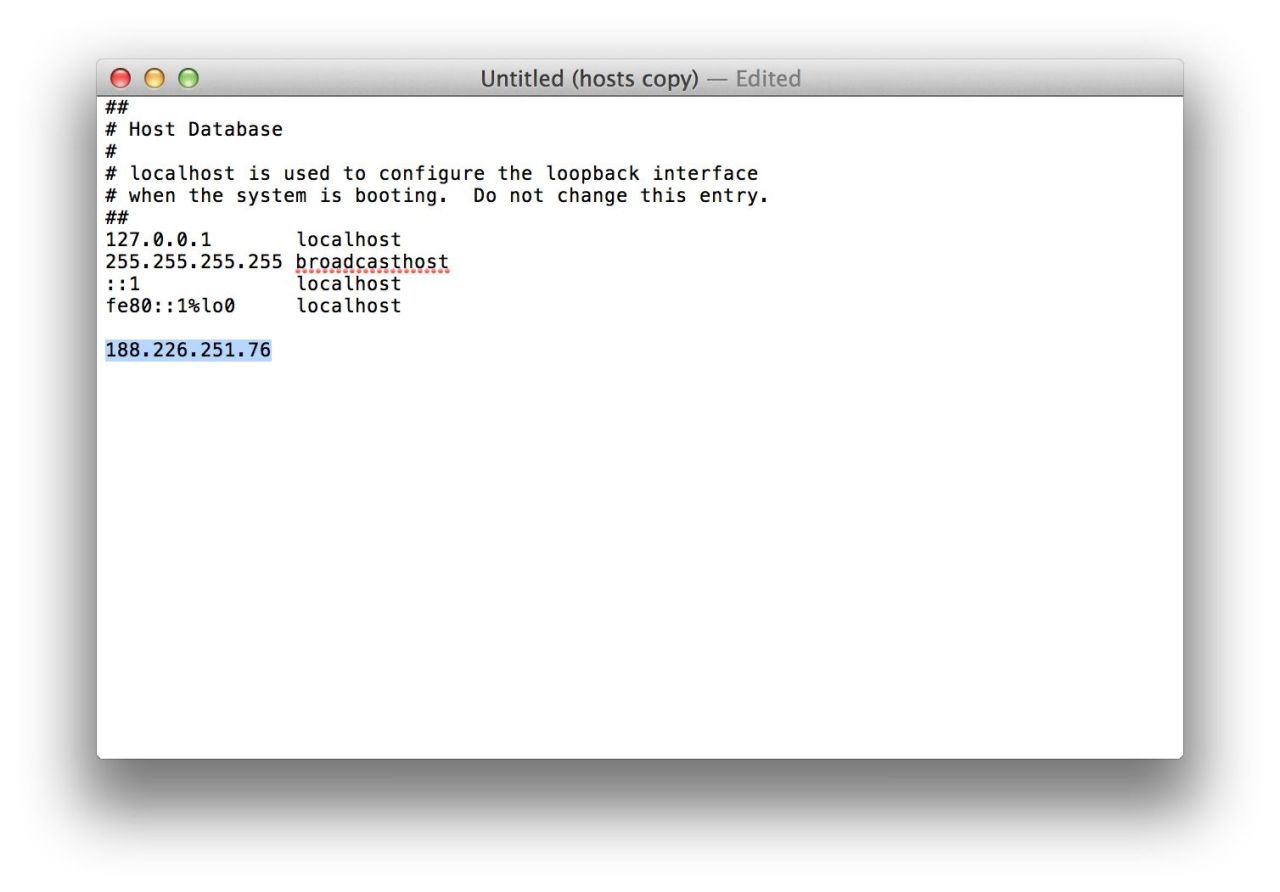
Task: Click the highlighted 188.226.251.76 address
Action: [188, 350]
